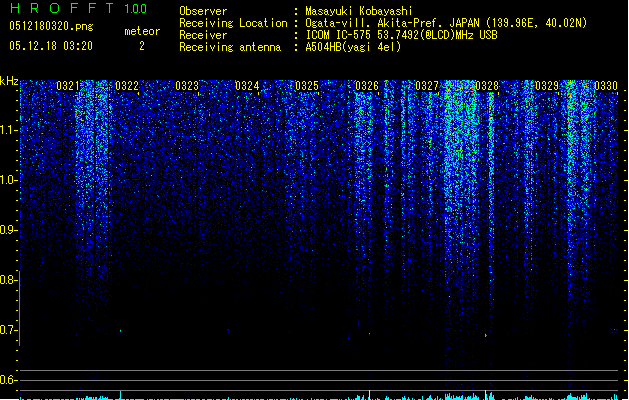
Task: Click the meteor count label
Action: (x=142, y=31)
